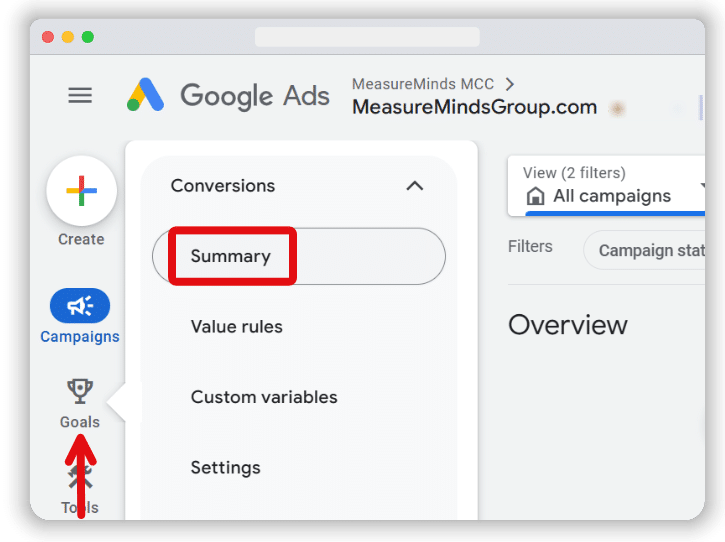
Task: Click the MeasureMindsGroup.com account name
Action: [474, 107]
